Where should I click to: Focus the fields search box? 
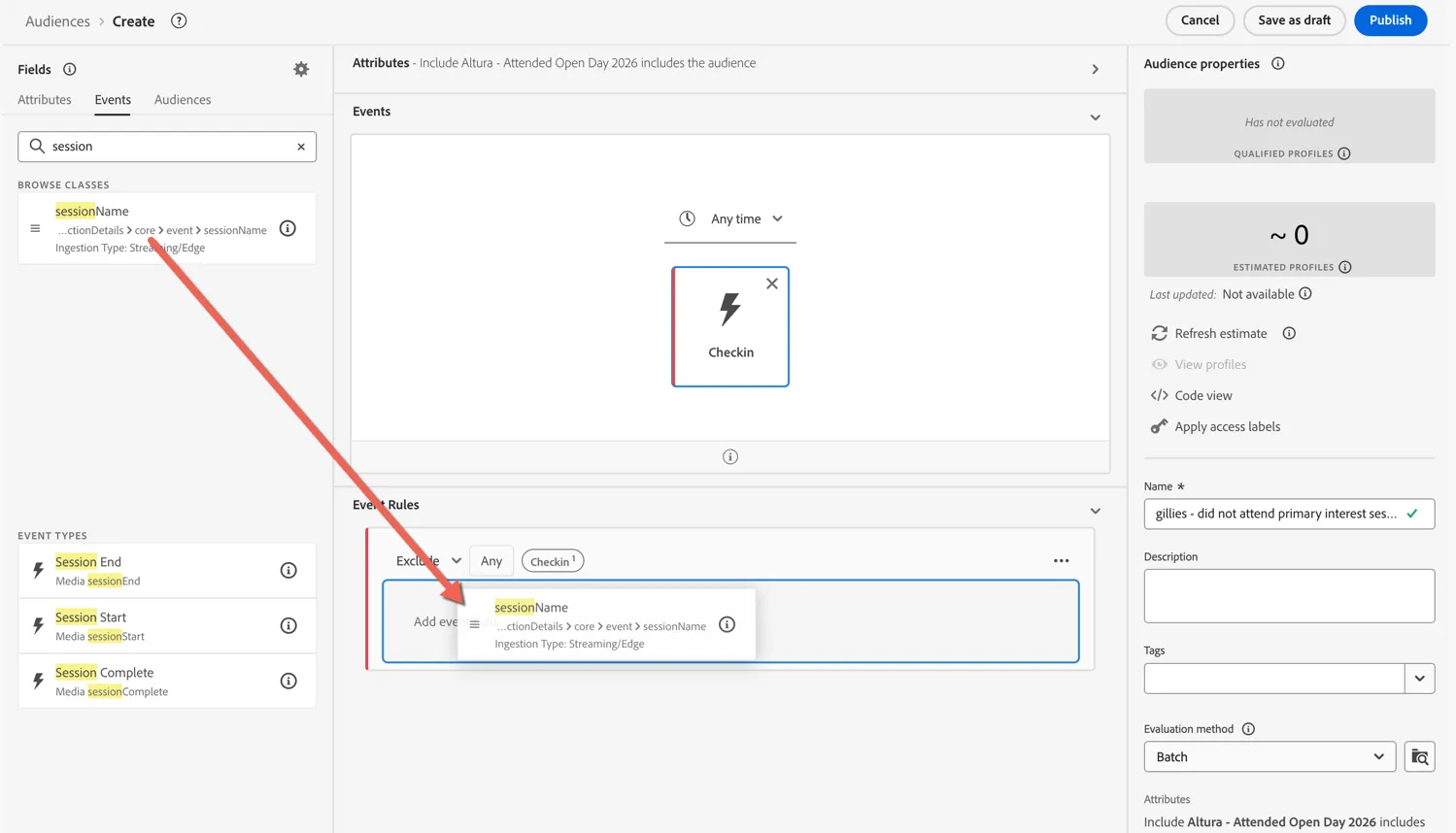tap(167, 147)
